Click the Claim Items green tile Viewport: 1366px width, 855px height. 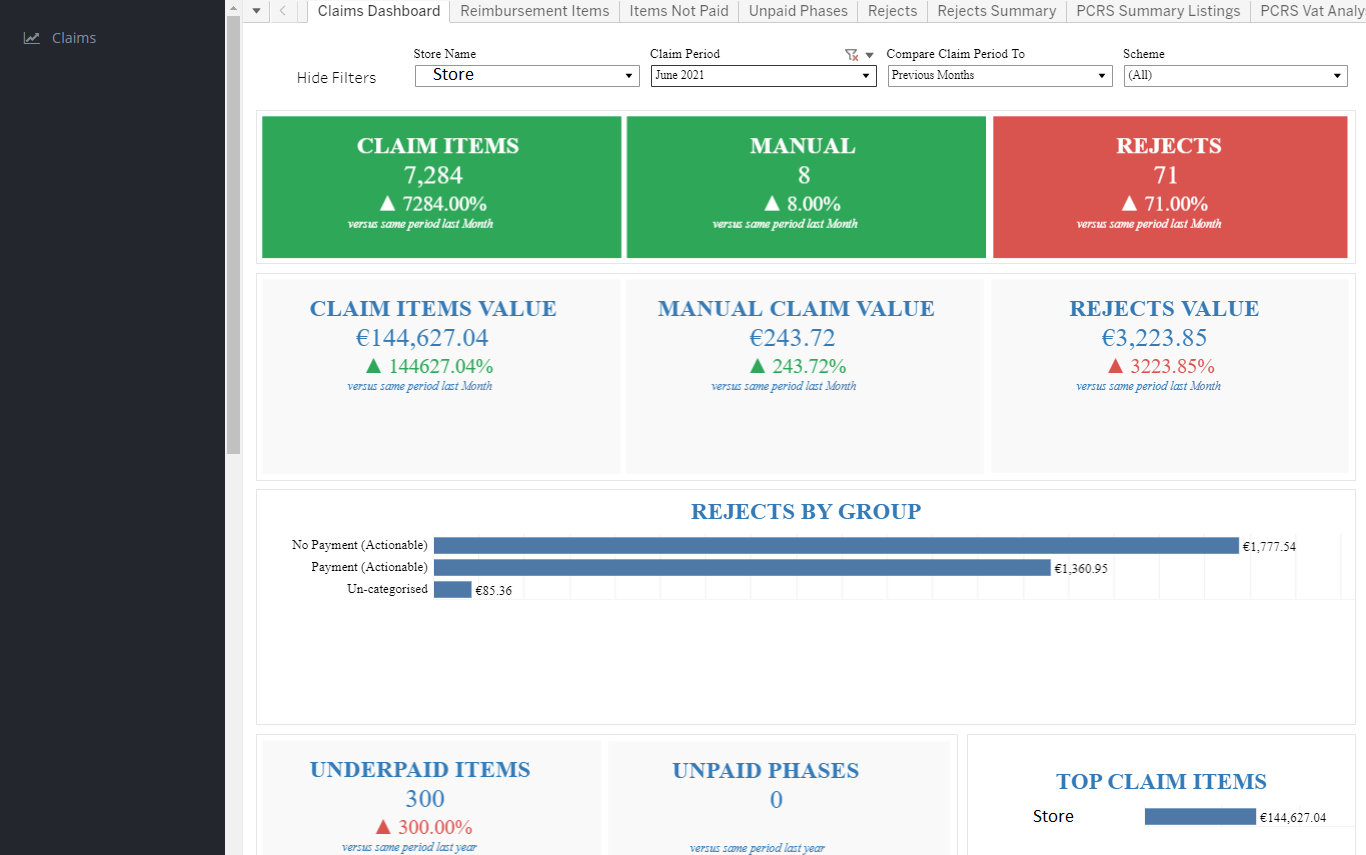pyautogui.click(x=442, y=187)
